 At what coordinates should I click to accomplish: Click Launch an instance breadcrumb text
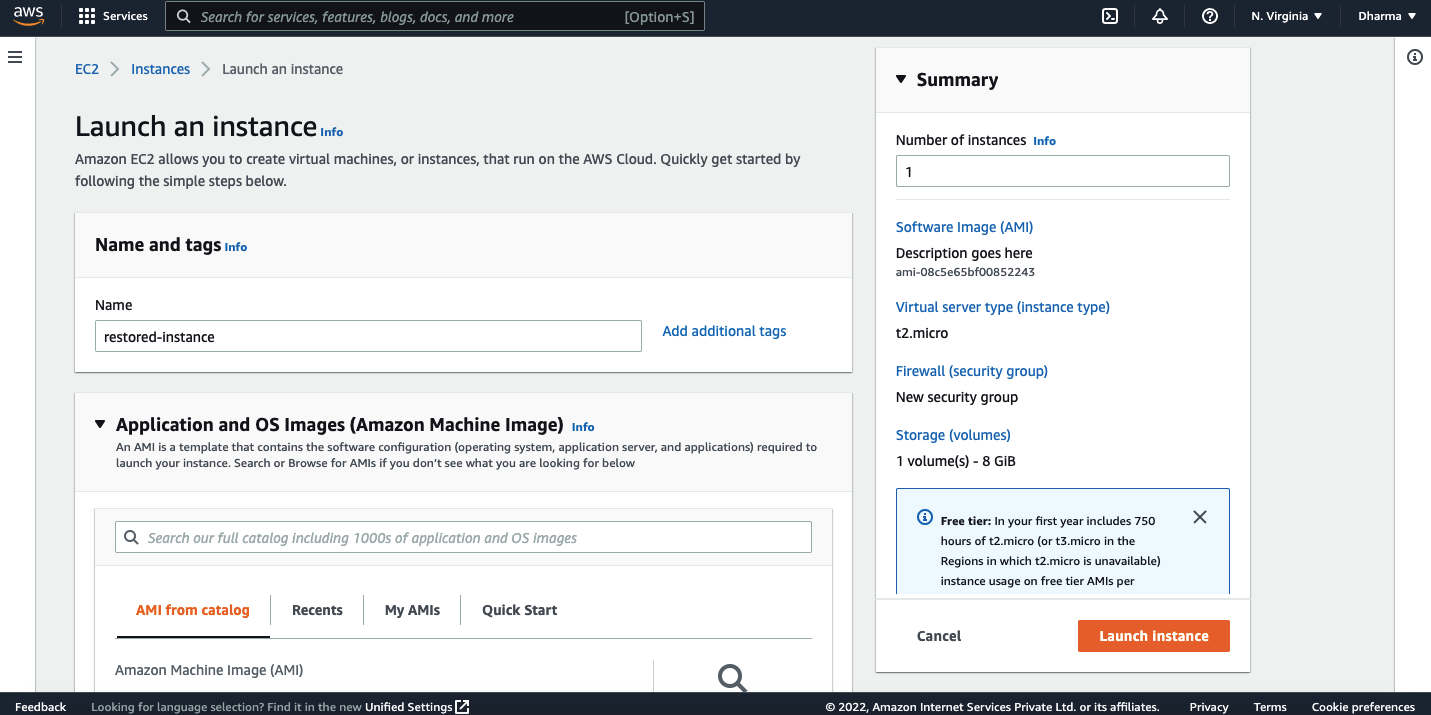click(282, 69)
